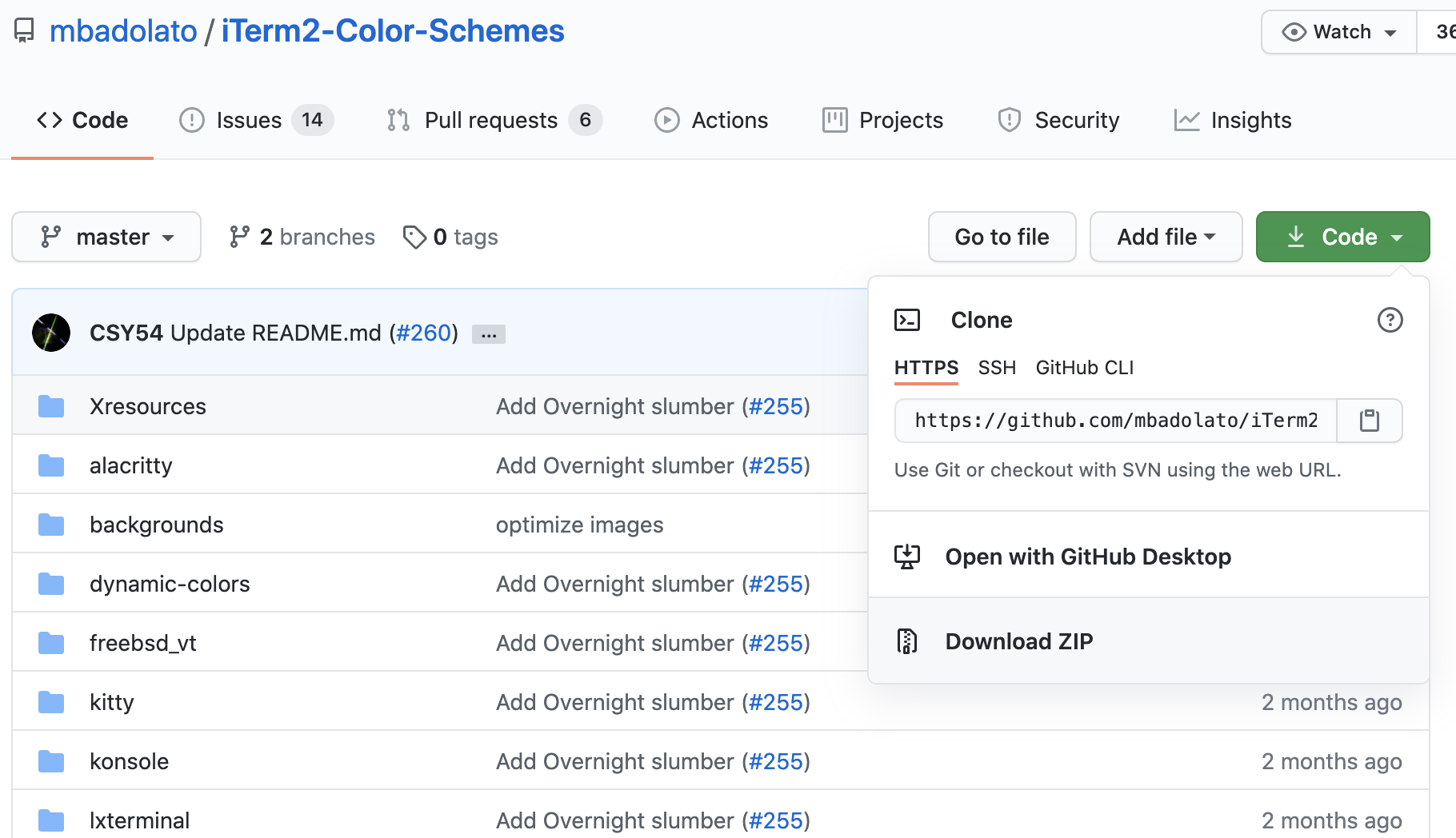Viewport: 1456px width, 838px height.
Task: Click the alacritty folder icon
Action: [x=51, y=465]
